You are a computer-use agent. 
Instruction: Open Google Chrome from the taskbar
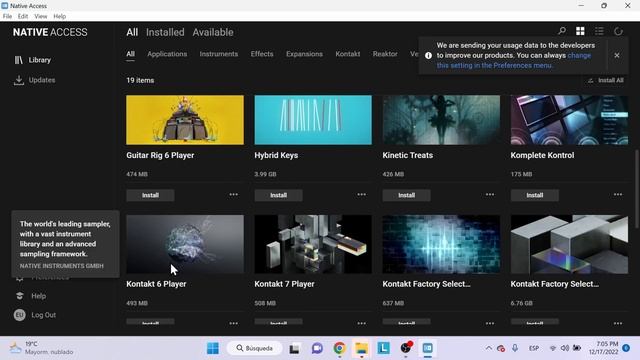click(x=339, y=348)
